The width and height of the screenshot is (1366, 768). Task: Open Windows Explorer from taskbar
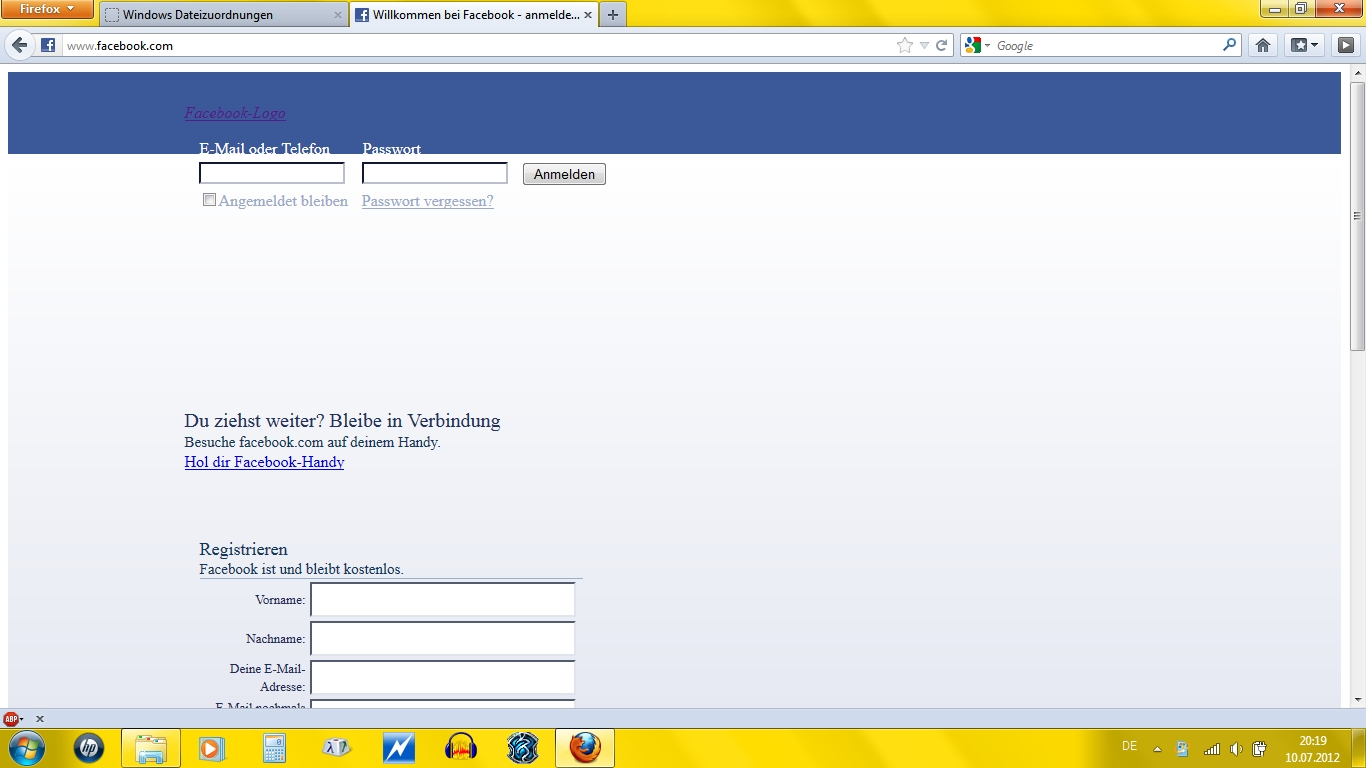tap(151, 748)
